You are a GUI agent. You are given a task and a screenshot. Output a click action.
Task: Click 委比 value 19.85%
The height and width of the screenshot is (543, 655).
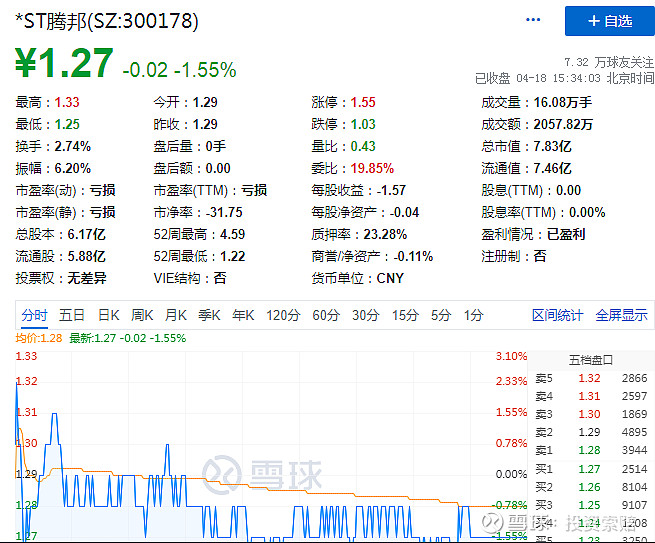coord(372,169)
